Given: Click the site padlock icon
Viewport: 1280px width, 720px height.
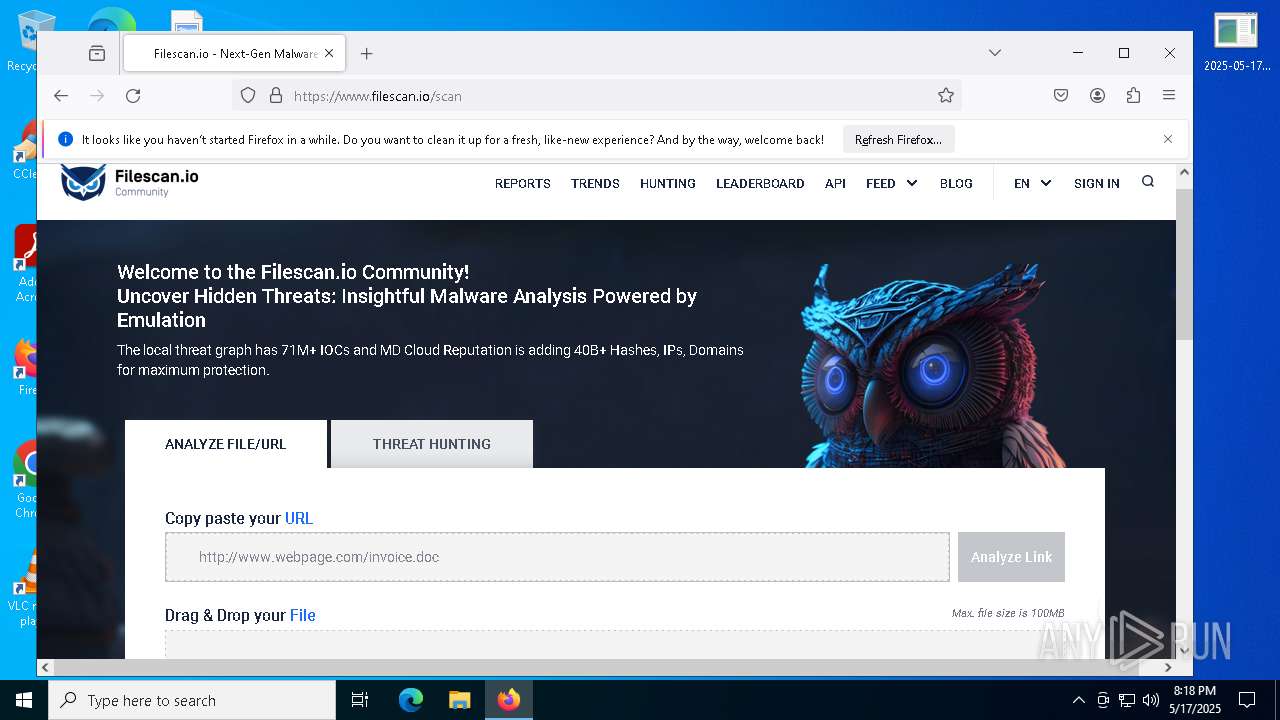Looking at the screenshot, I should [276, 96].
